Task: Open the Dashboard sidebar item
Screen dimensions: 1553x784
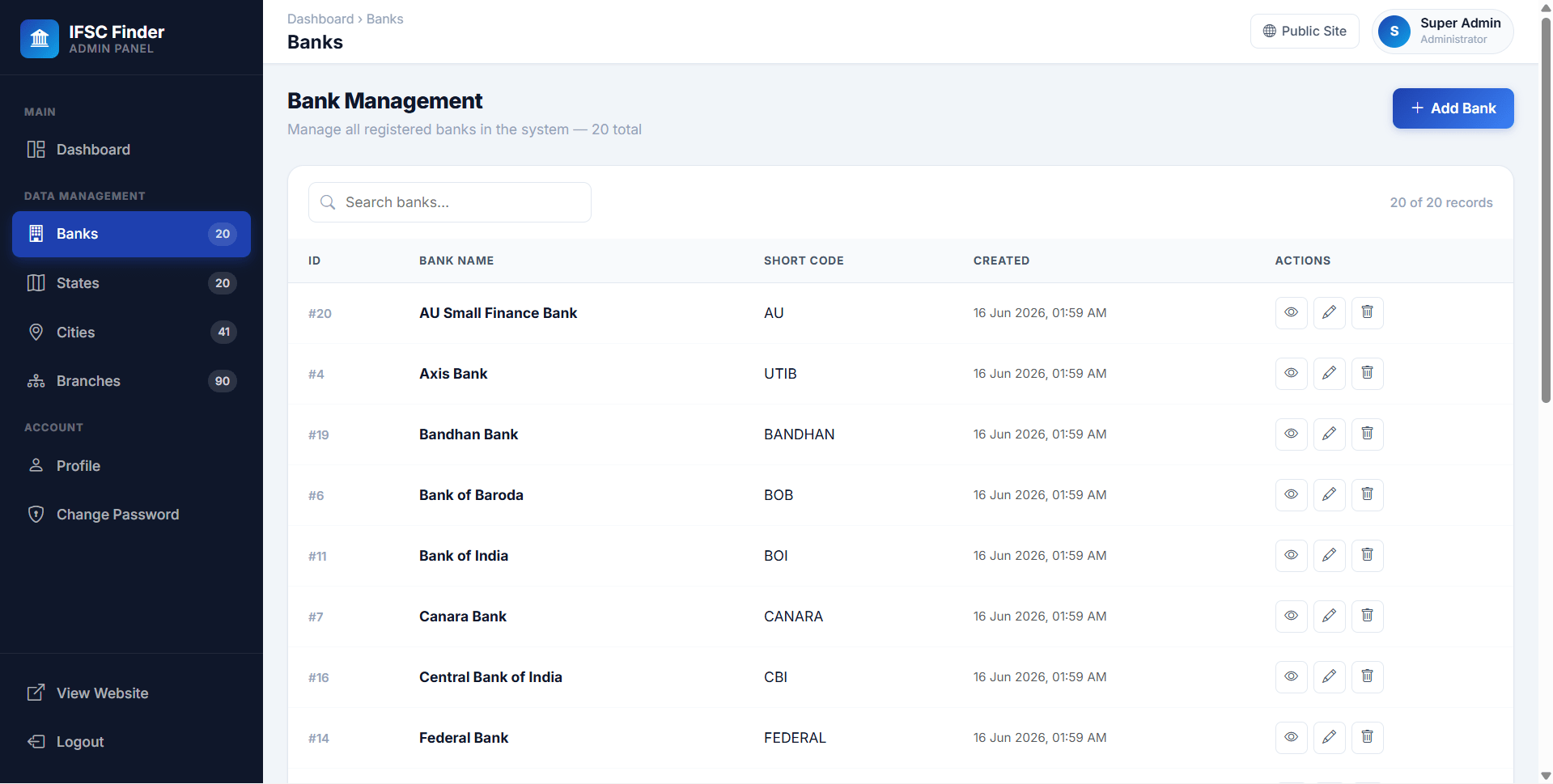Action: point(131,150)
